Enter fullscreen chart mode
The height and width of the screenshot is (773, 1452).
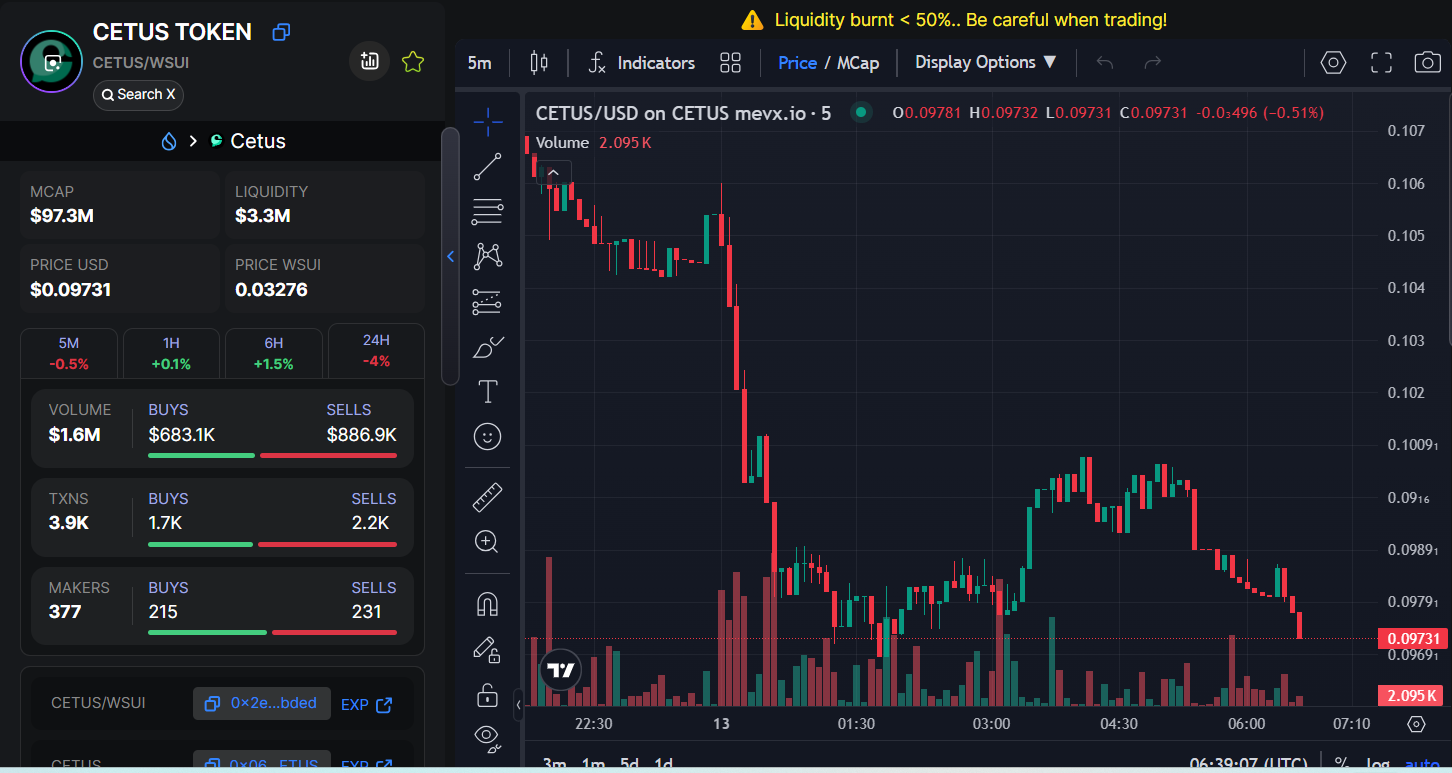click(1381, 63)
